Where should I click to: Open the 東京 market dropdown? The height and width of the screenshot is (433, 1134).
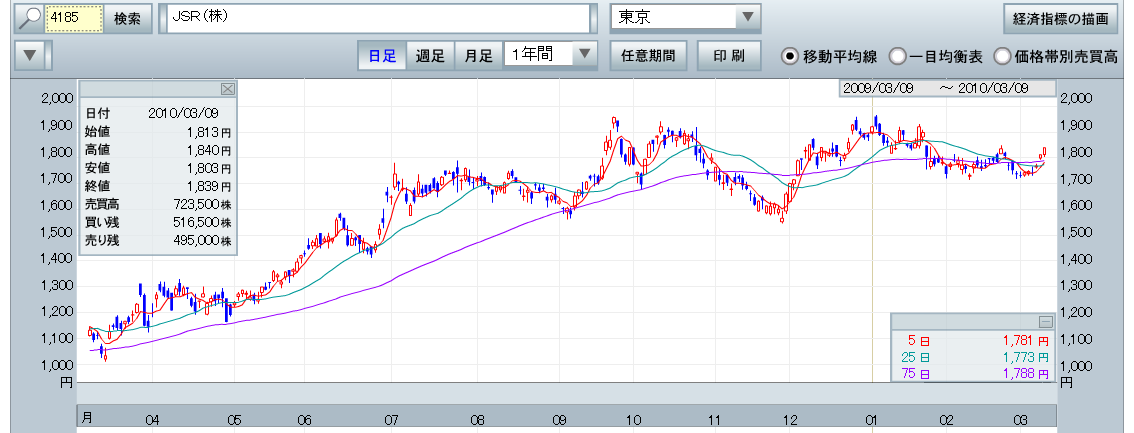(x=747, y=18)
